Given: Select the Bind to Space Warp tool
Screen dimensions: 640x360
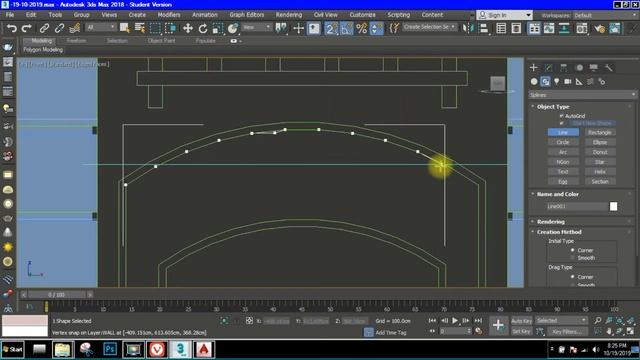Looking at the screenshot, I should [x=75, y=28].
